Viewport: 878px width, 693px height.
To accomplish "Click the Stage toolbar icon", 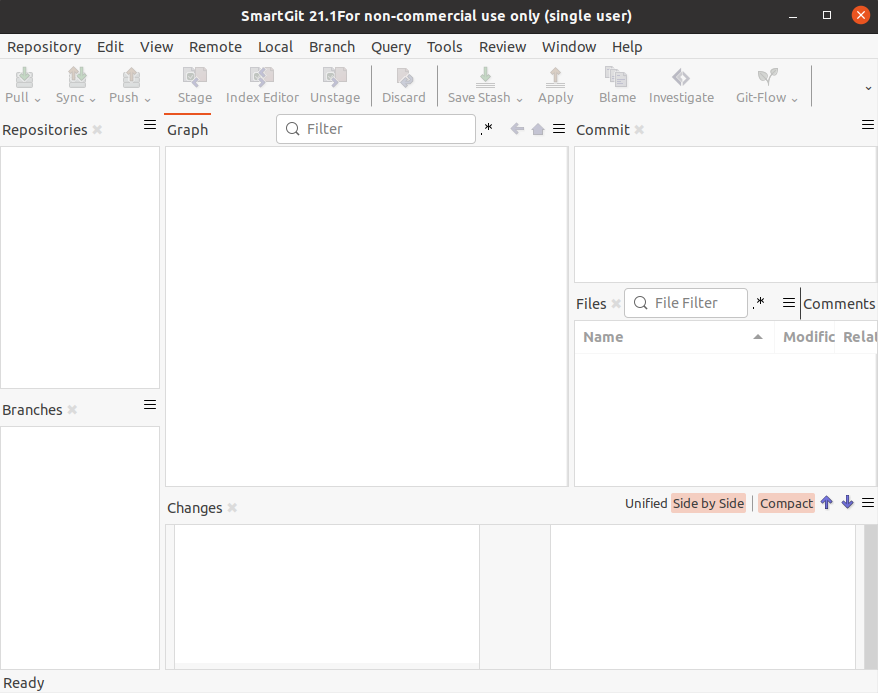I will click(194, 78).
